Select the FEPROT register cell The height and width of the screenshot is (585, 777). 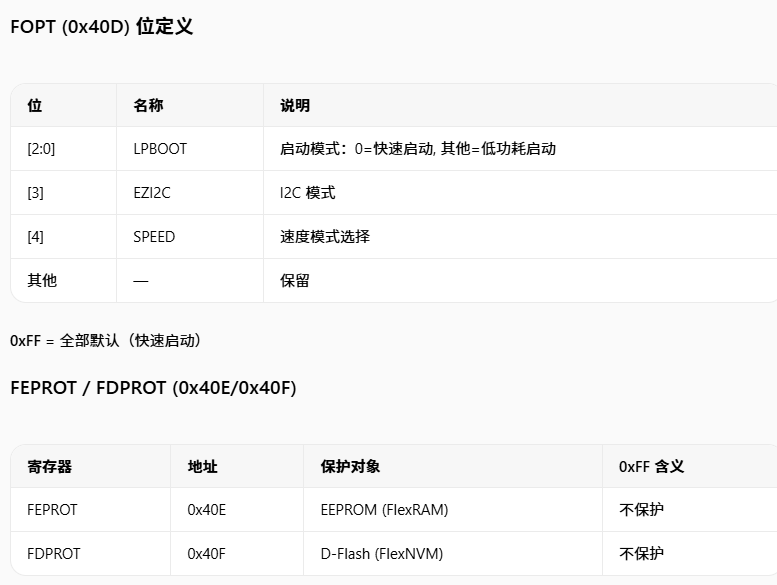click(52, 510)
